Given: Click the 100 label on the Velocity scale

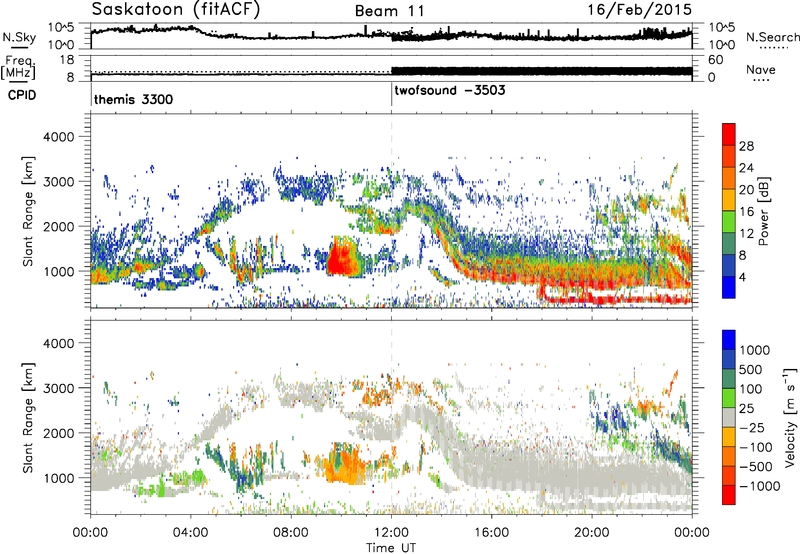Looking at the screenshot, I should pyautogui.click(x=751, y=389).
